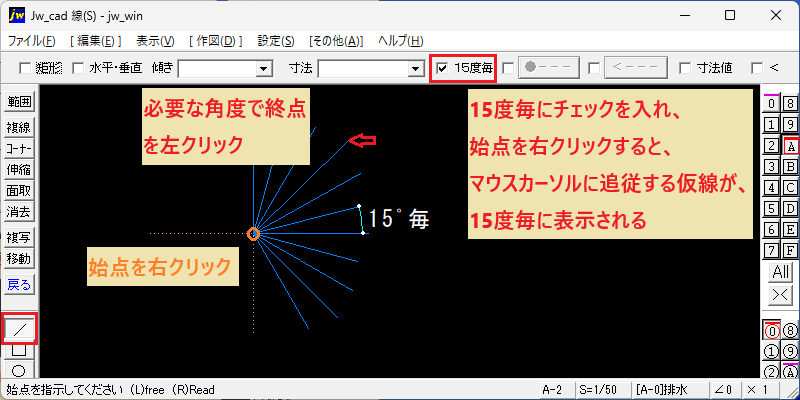The width and height of the screenshot is (800, 400).
Task: Select layer group F button
Action: 790,251
